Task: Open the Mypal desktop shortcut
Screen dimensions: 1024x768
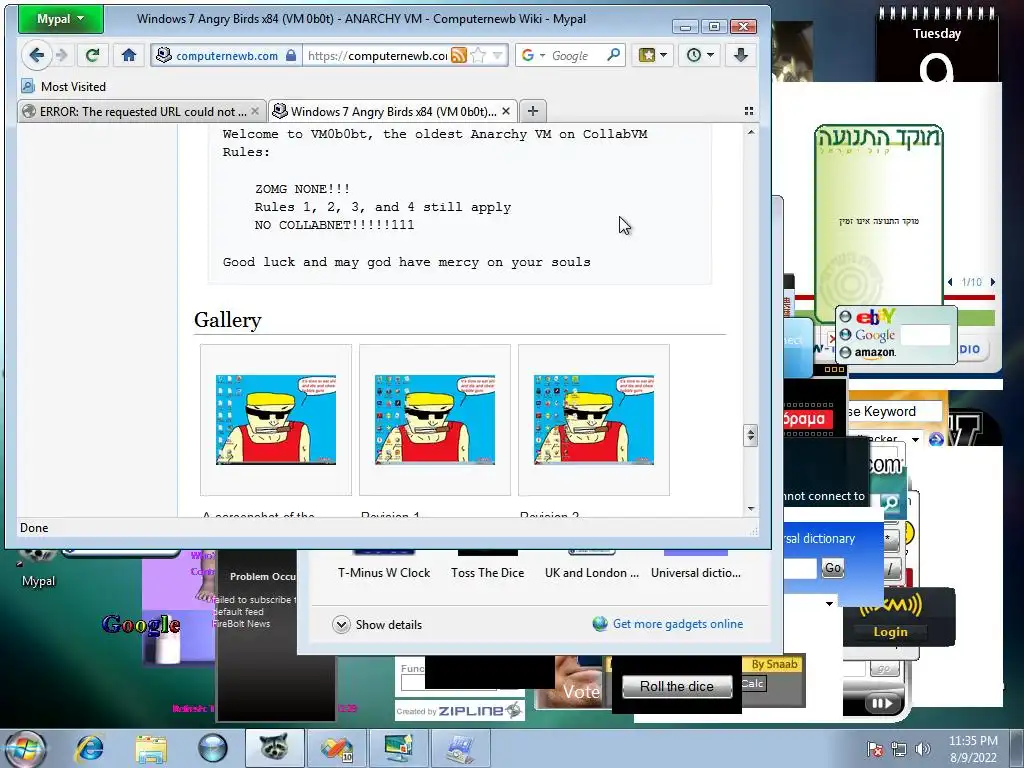Action: [38, 567]
